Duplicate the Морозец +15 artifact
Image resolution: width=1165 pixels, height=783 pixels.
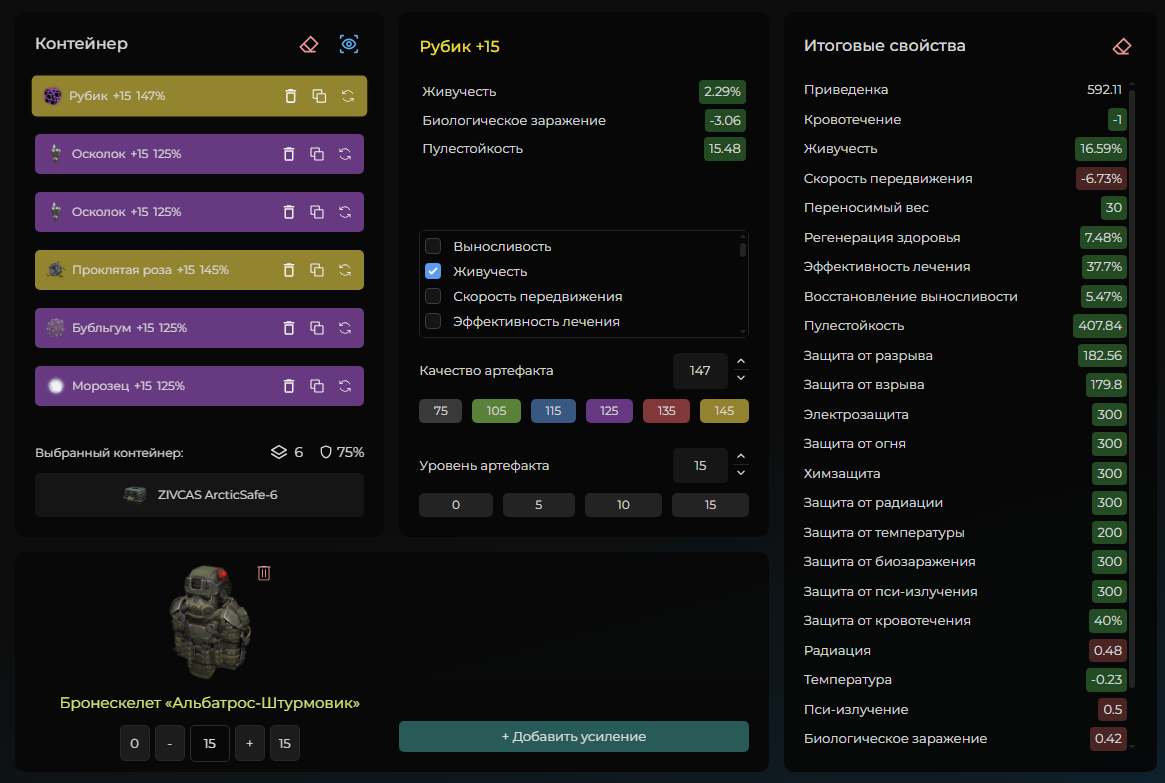point(317,386)
